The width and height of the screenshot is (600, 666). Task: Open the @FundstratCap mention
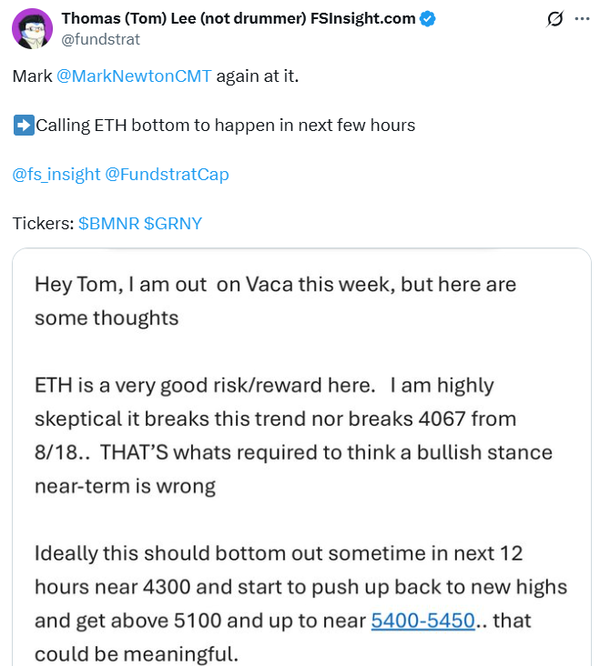pyautogui.click(x=167, y=174)
